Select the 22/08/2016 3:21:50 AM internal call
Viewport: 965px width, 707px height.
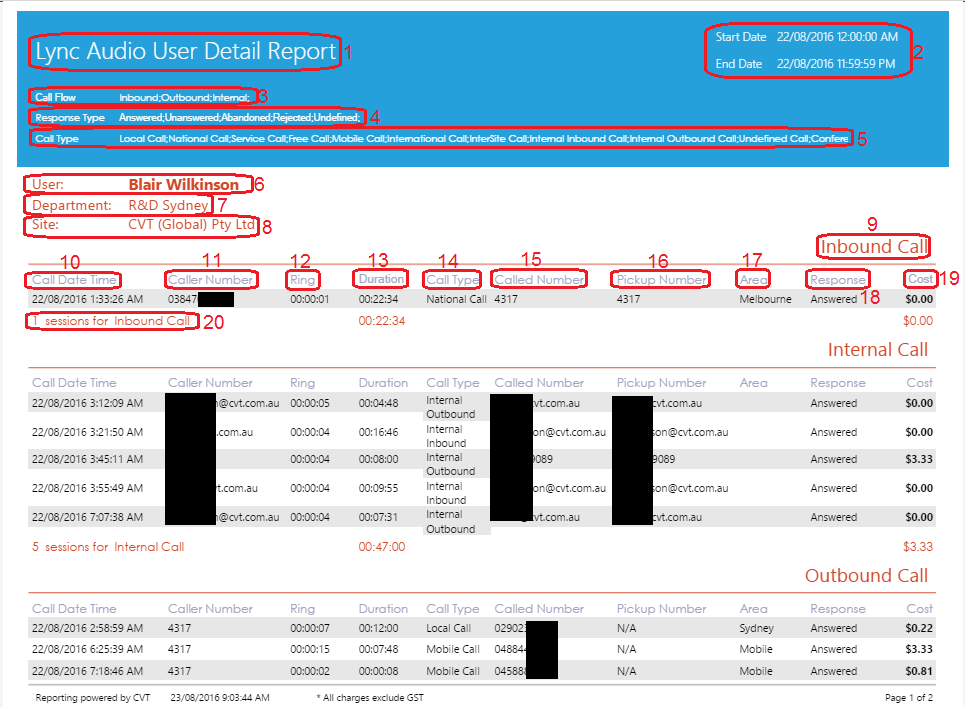click(x=87, y=432)
